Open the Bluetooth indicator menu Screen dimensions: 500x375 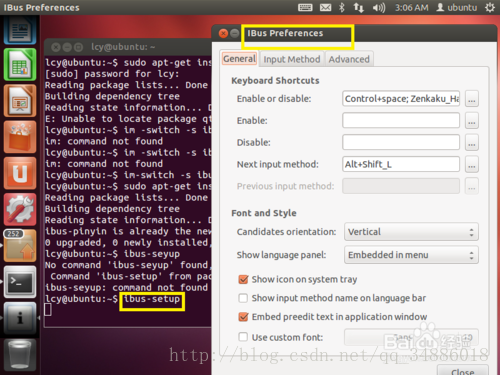(342, 7)
